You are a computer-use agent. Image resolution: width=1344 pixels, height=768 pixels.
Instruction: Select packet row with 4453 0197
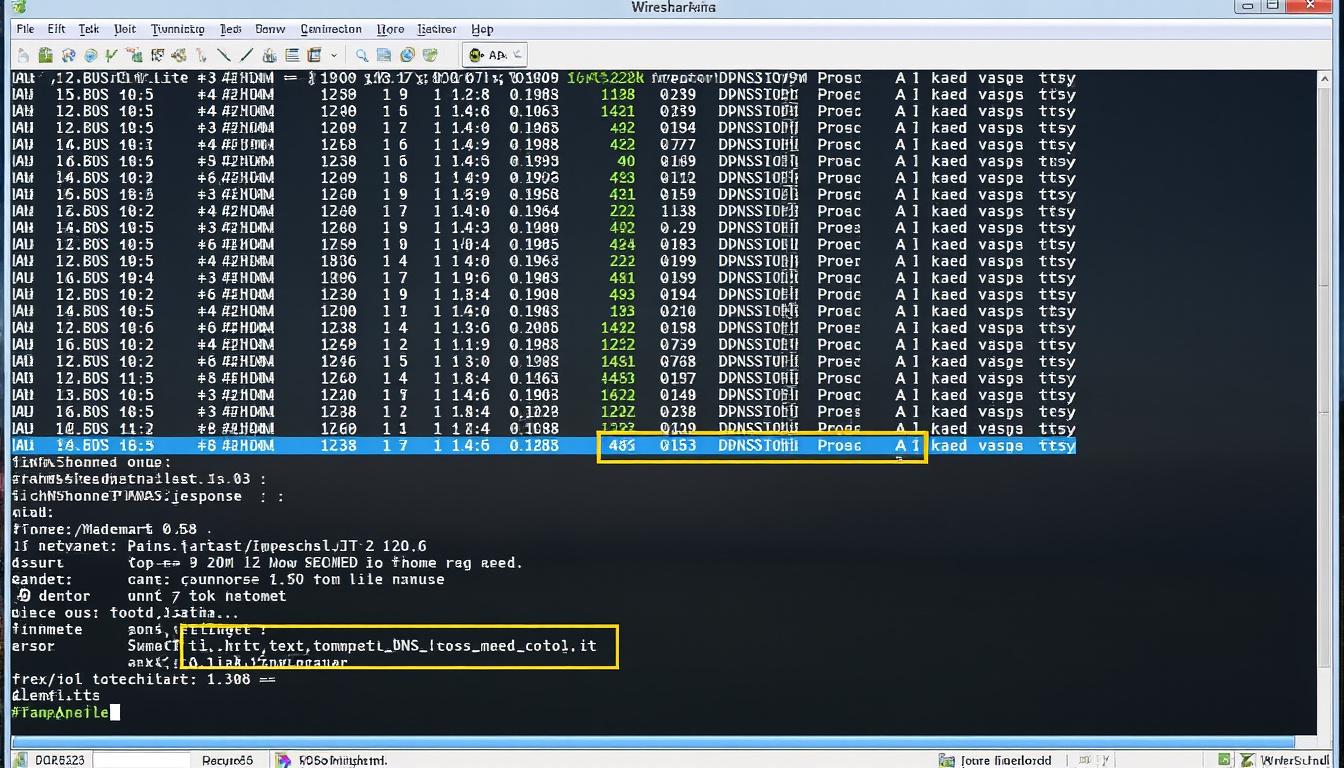[543, 378]
